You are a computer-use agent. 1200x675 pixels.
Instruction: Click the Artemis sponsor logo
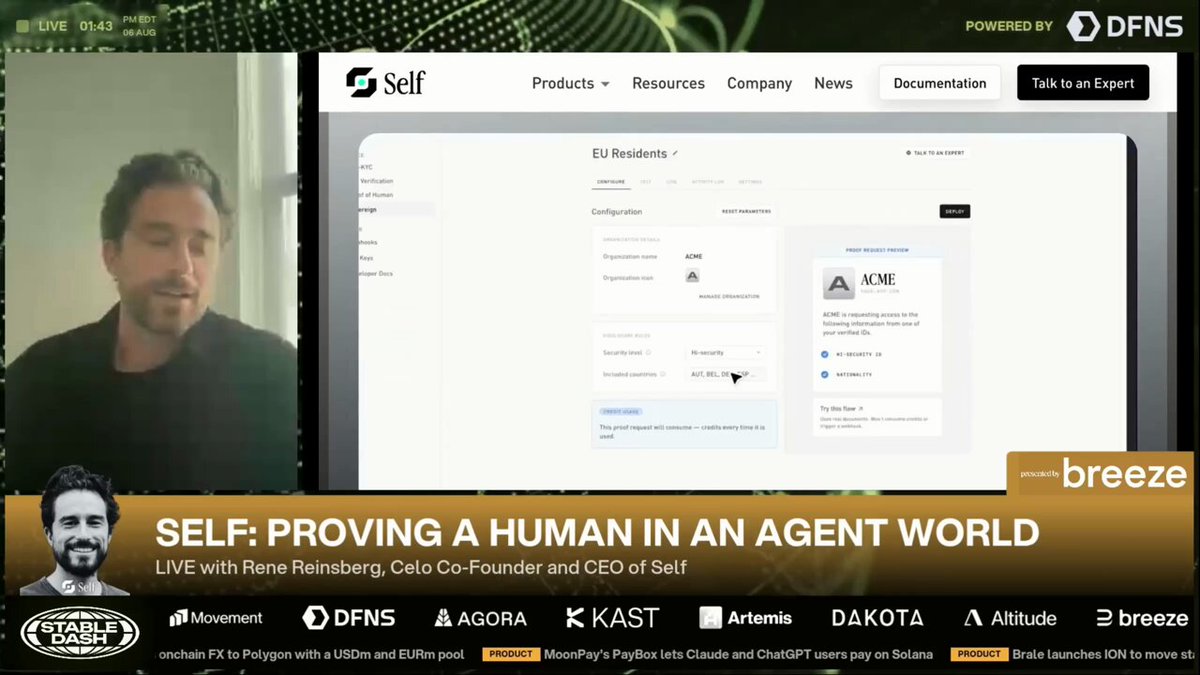[745, 618]
